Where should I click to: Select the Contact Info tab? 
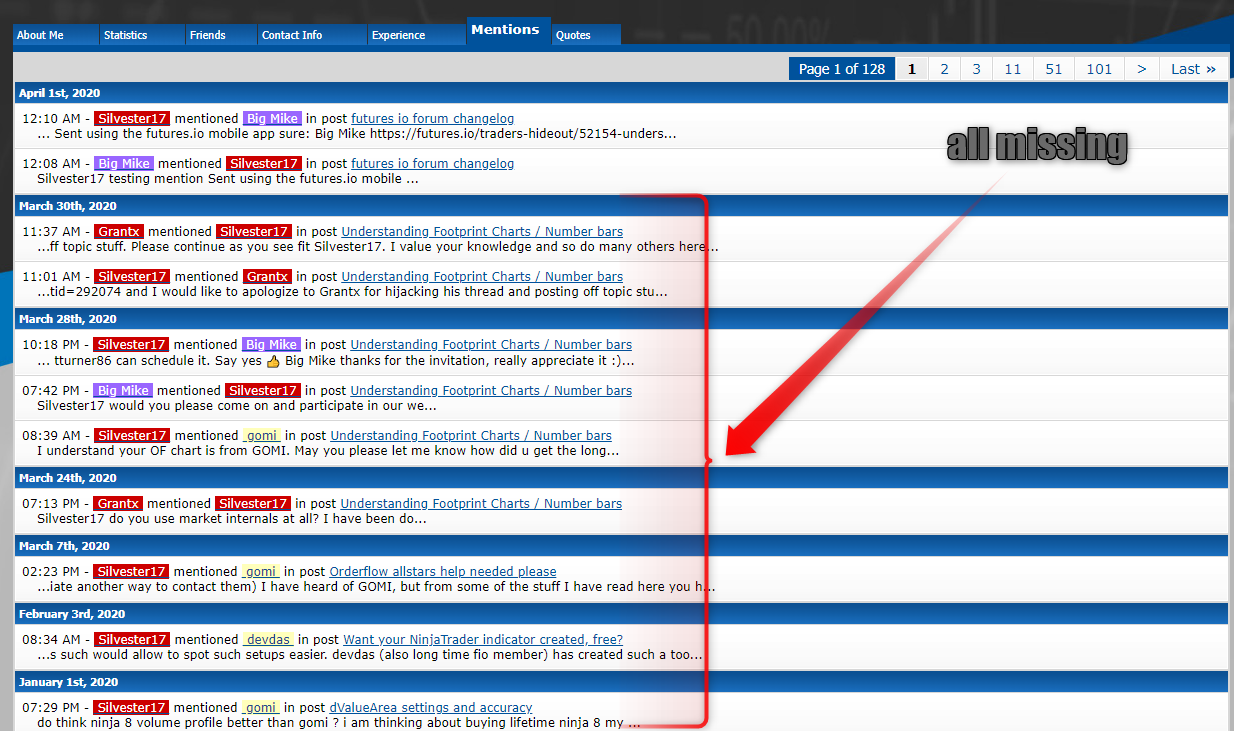tap(312, 35)
